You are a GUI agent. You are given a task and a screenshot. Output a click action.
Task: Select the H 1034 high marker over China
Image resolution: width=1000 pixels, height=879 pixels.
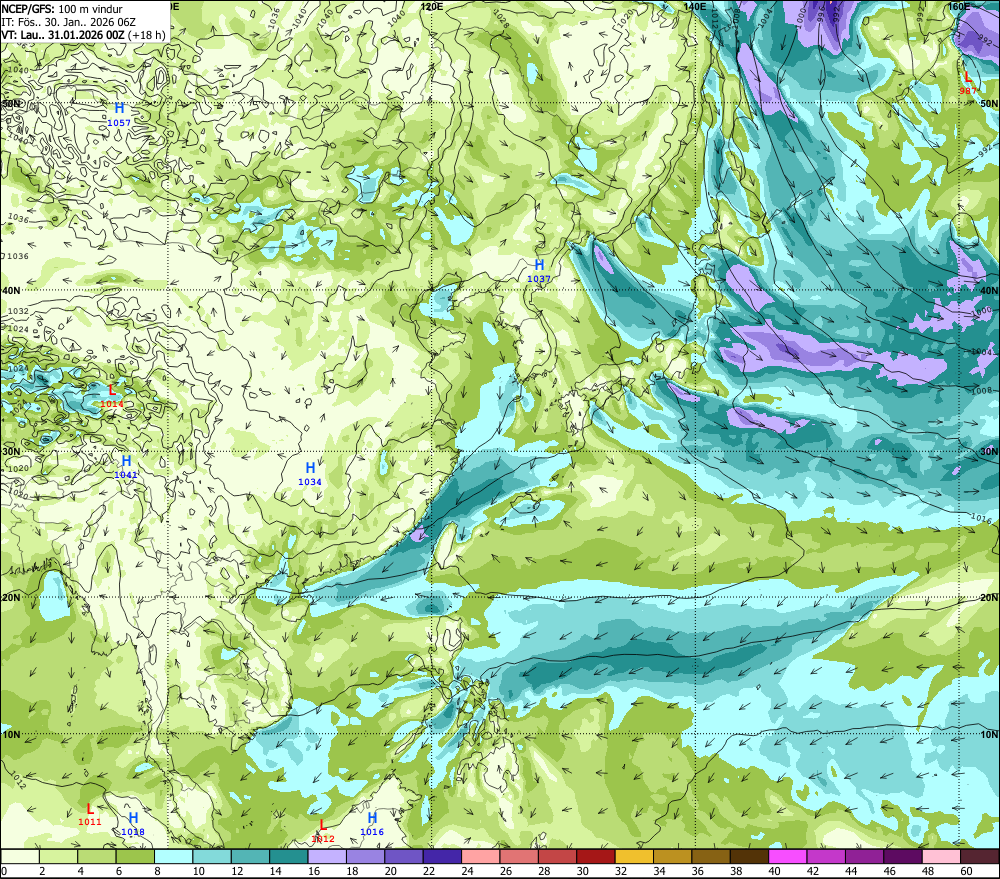tap(310, 473)
